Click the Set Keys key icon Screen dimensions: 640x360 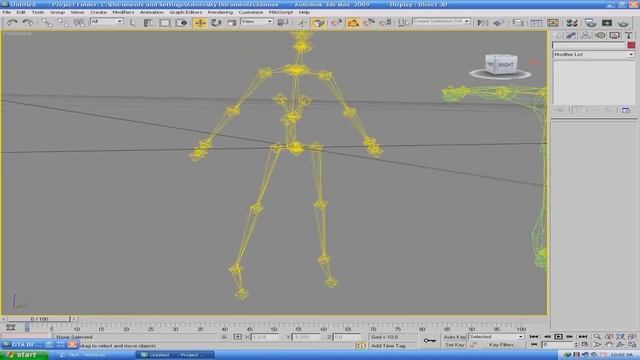429,340
